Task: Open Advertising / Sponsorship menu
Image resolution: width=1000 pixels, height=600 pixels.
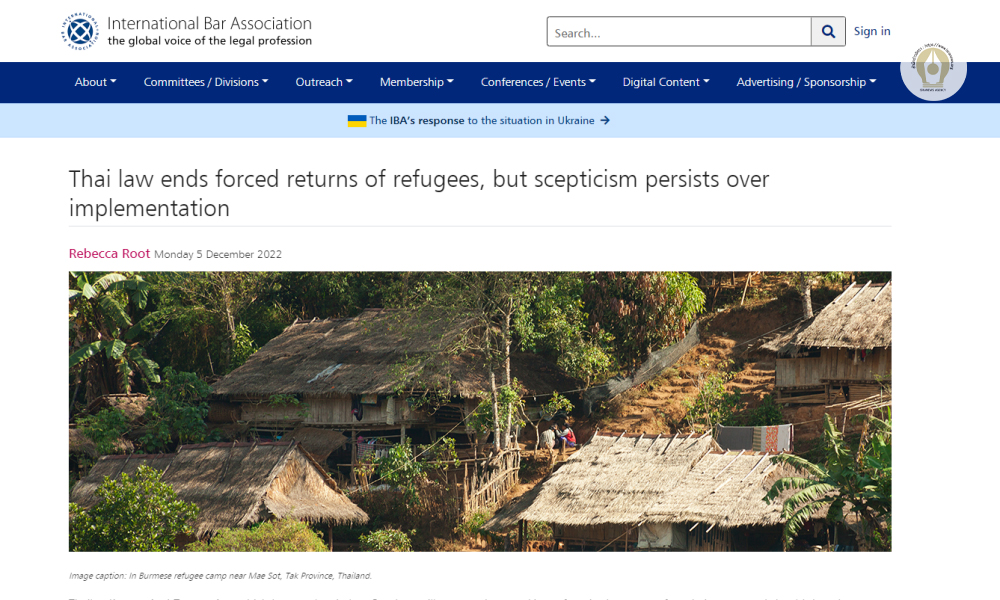Action: tap(806, 82)
